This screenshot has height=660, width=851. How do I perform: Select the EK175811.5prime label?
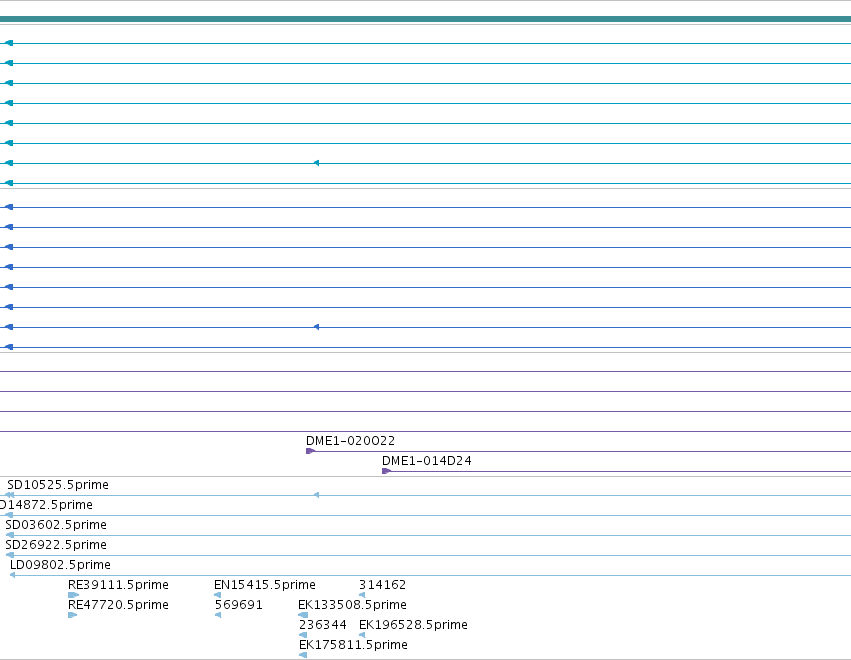click(x=353, y=645)
